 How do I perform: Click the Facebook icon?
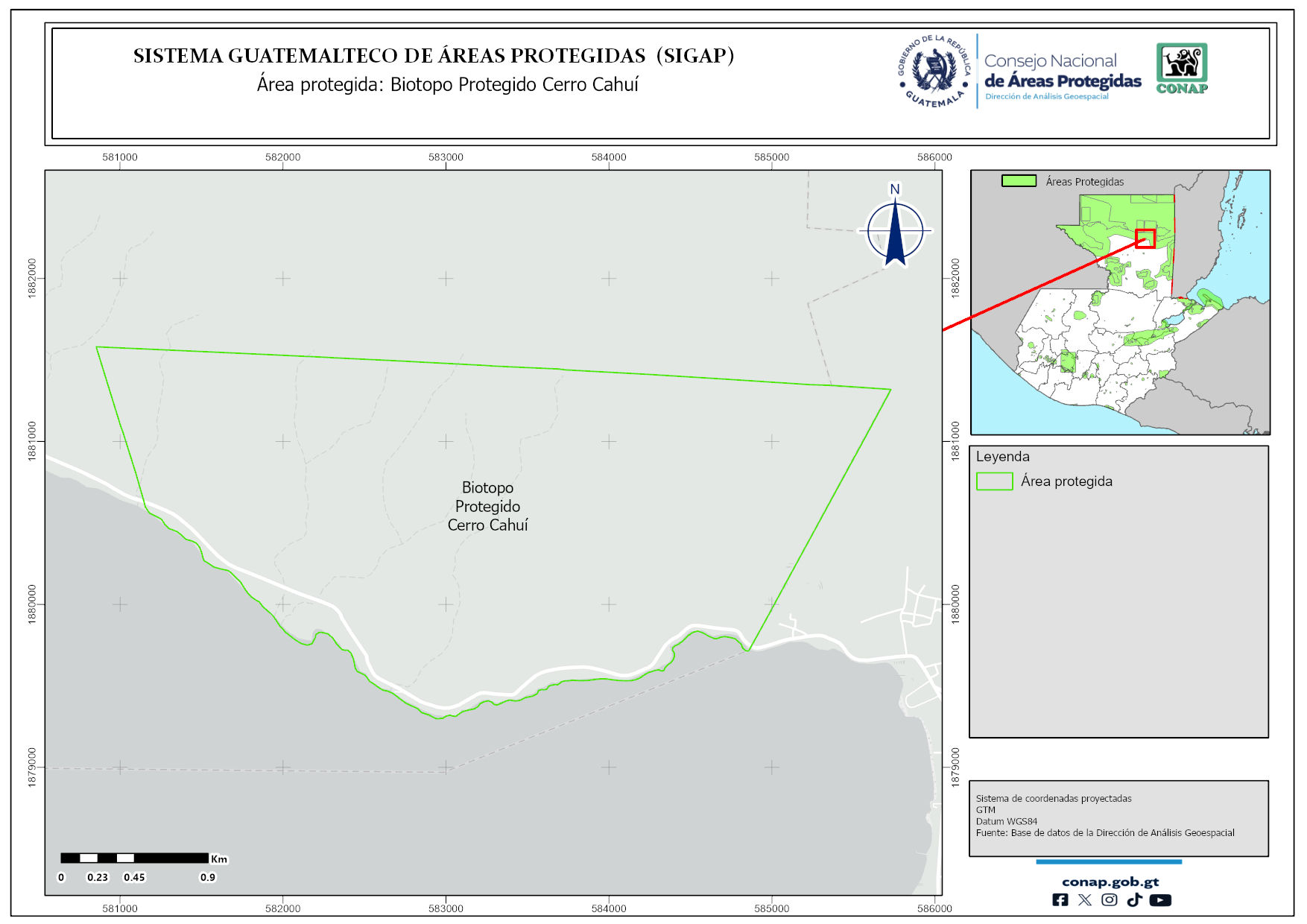[x=1060, y=900]
